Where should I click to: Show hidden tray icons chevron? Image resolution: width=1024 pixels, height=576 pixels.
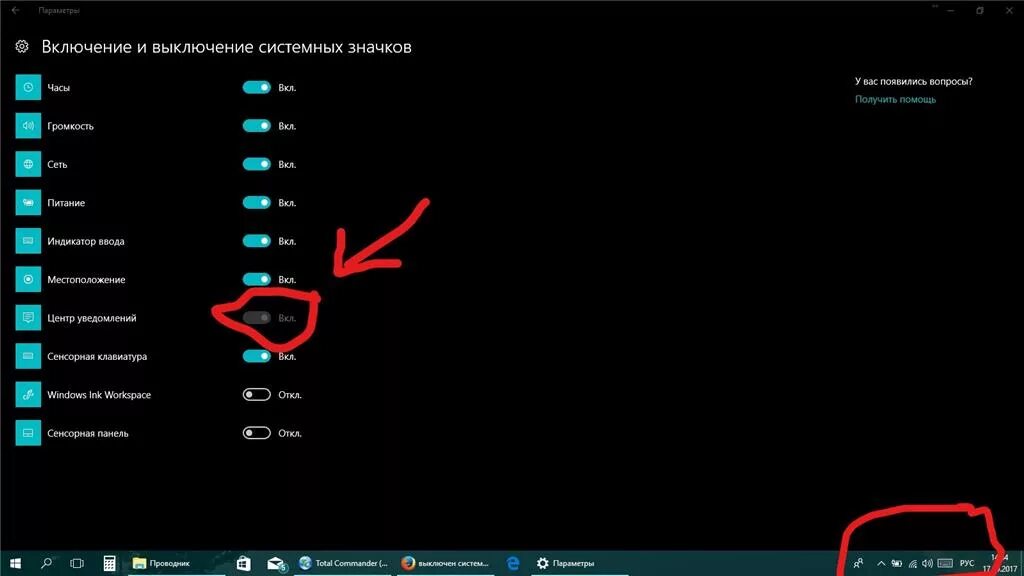[x=881, y=563]
